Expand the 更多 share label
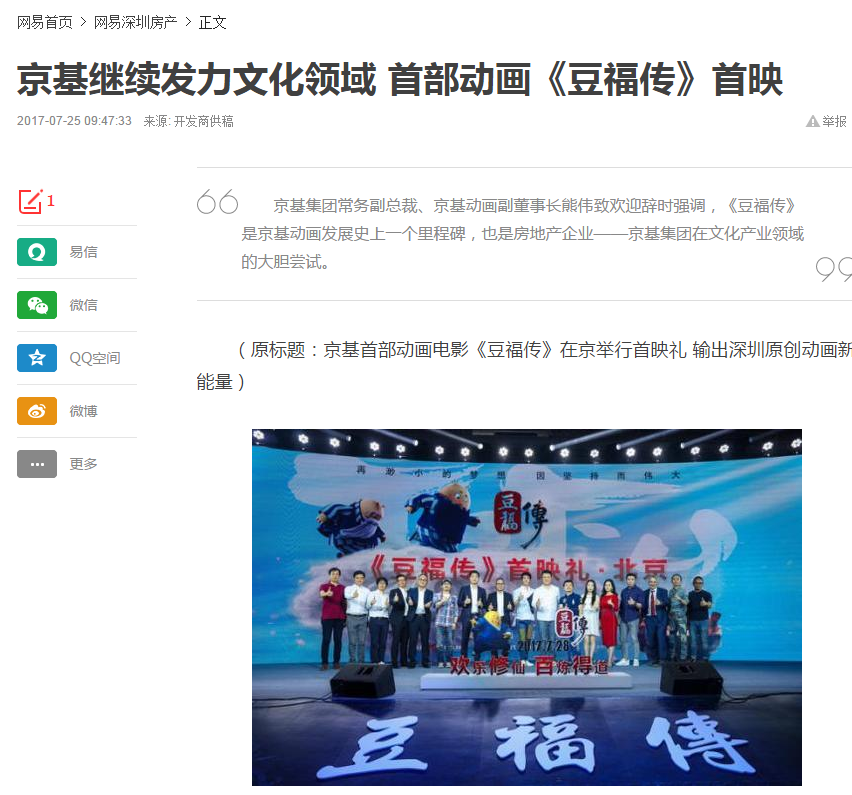The image size is (852, 795). (x=84, y=464)
